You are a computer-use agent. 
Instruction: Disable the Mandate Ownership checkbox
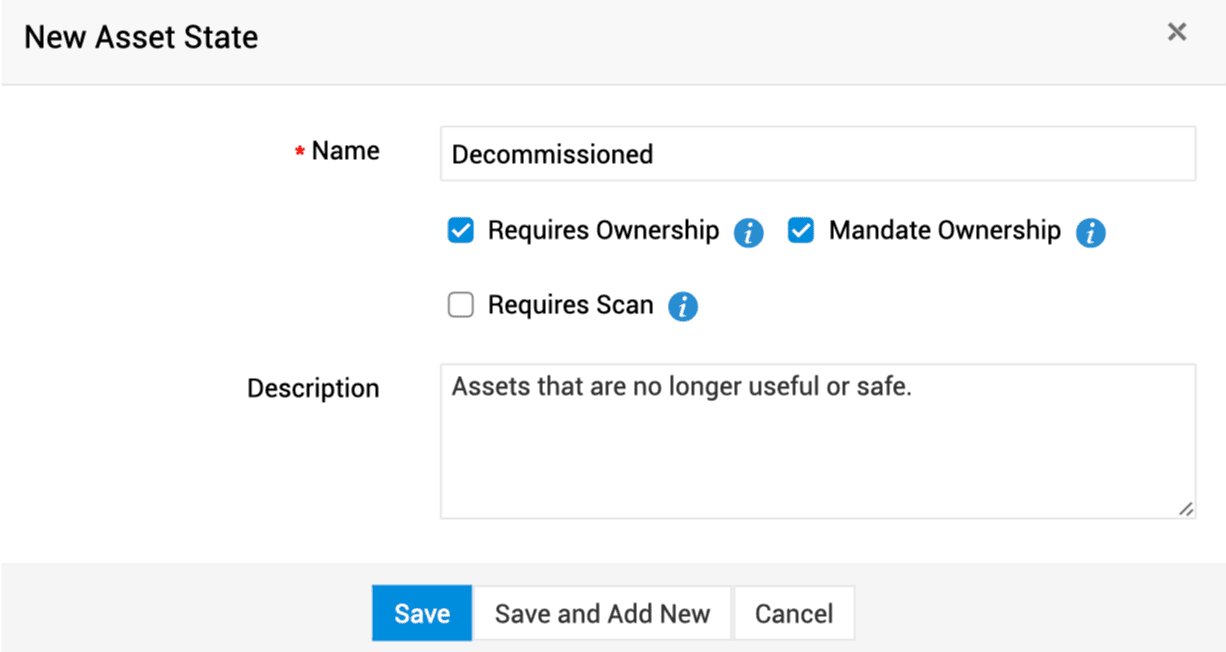(801, 232)
